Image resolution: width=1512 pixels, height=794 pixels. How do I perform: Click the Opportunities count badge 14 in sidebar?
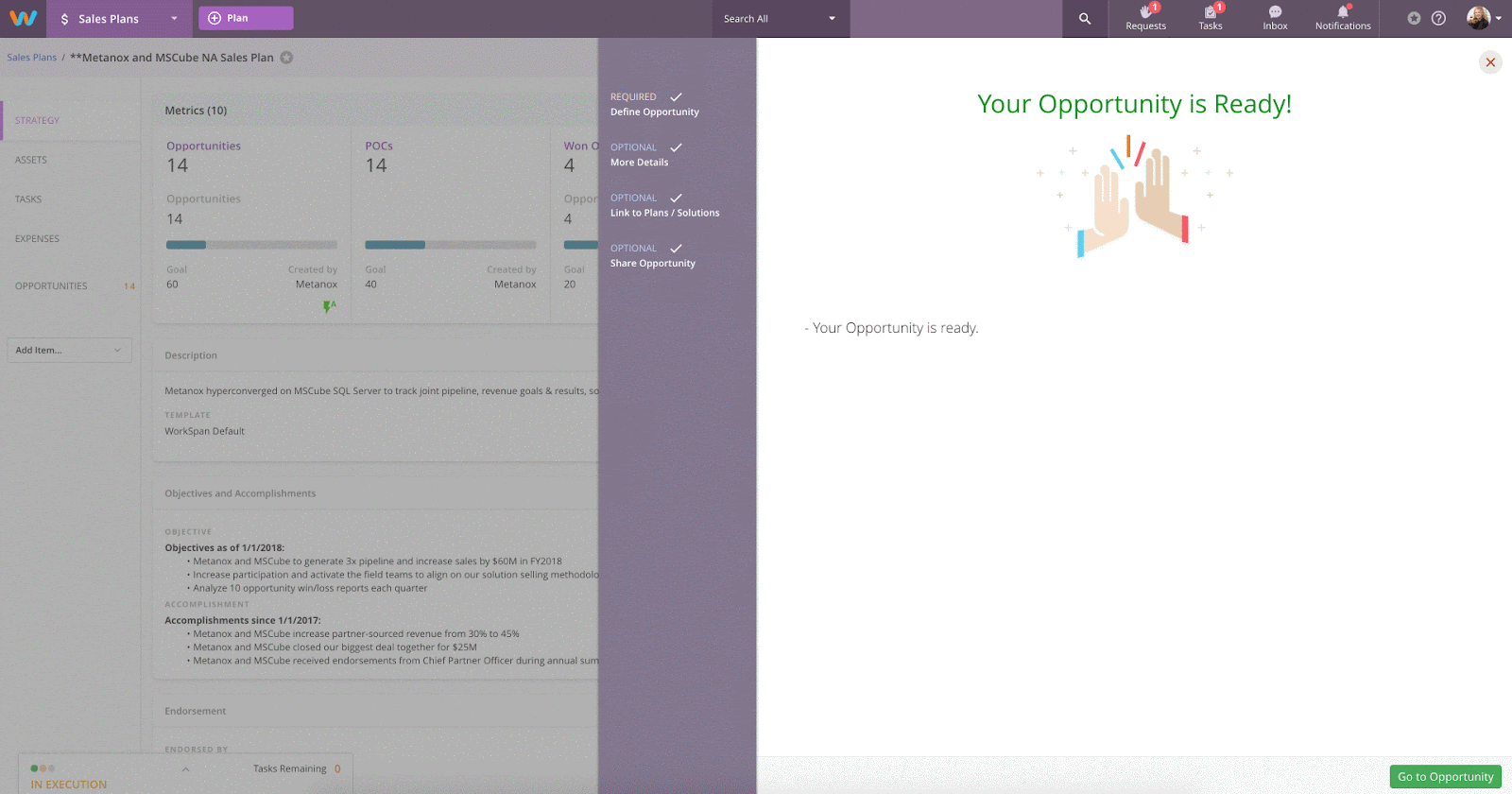pos(129,286)
